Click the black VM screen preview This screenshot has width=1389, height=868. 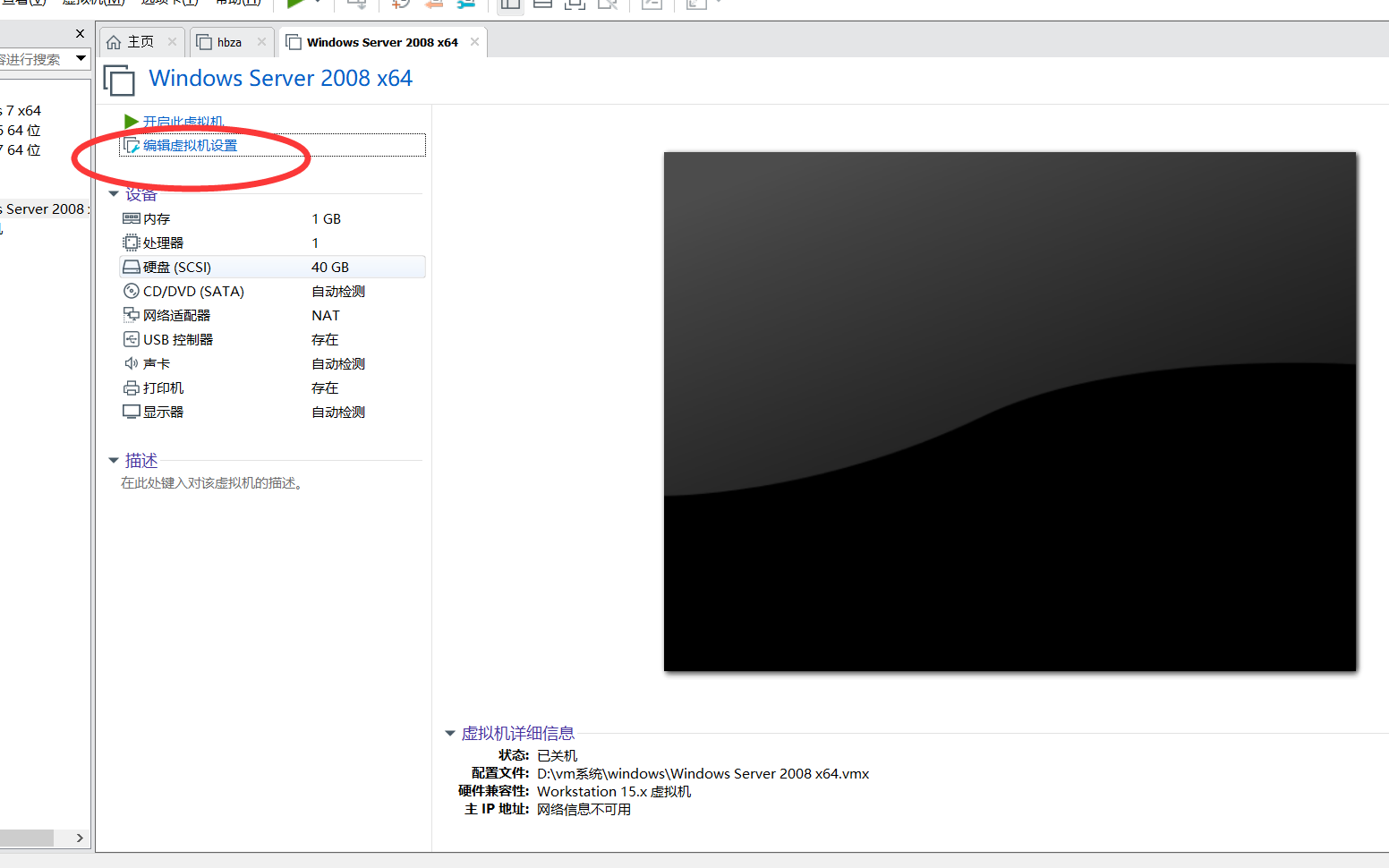(x=1010, y=412)
